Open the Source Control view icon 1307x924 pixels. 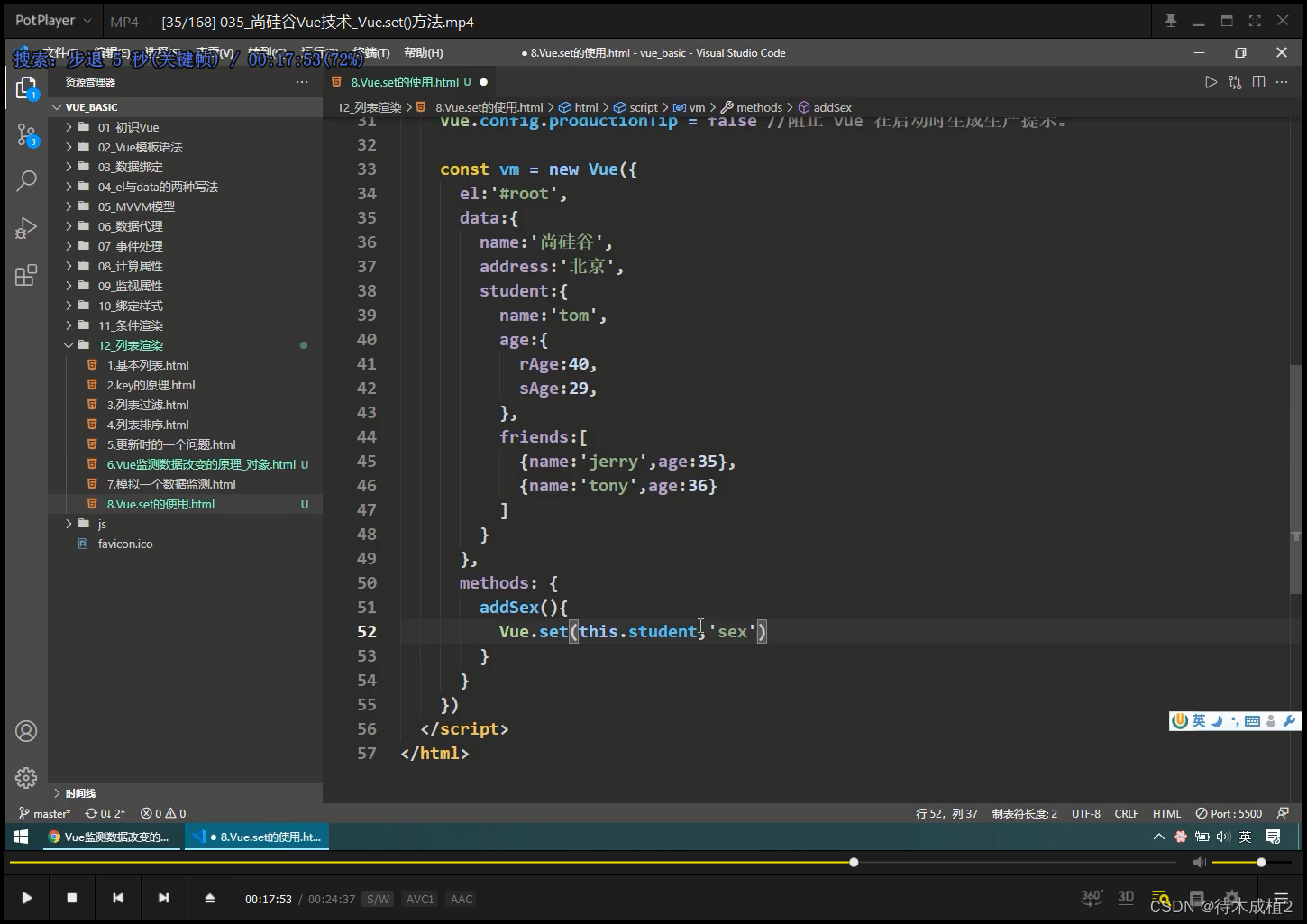click(x=26, y=135)
